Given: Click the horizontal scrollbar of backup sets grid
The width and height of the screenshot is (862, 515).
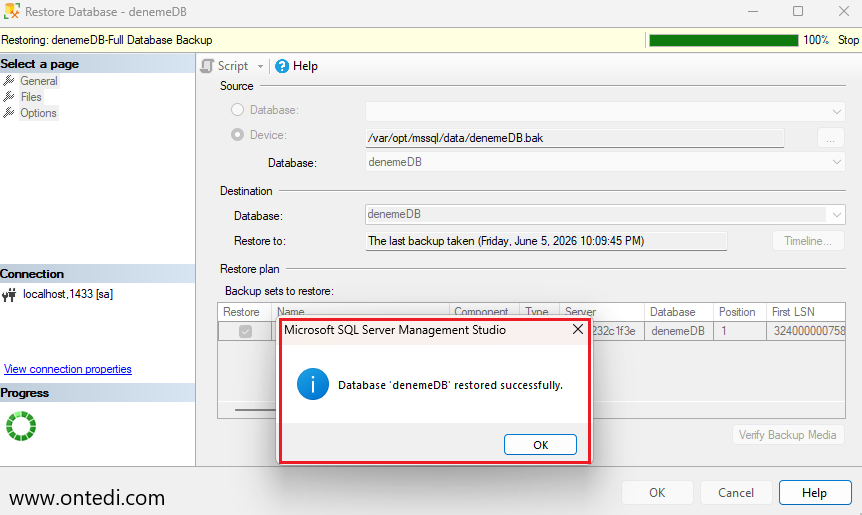Looking at the screenshot, I should [x=256, y=409].
